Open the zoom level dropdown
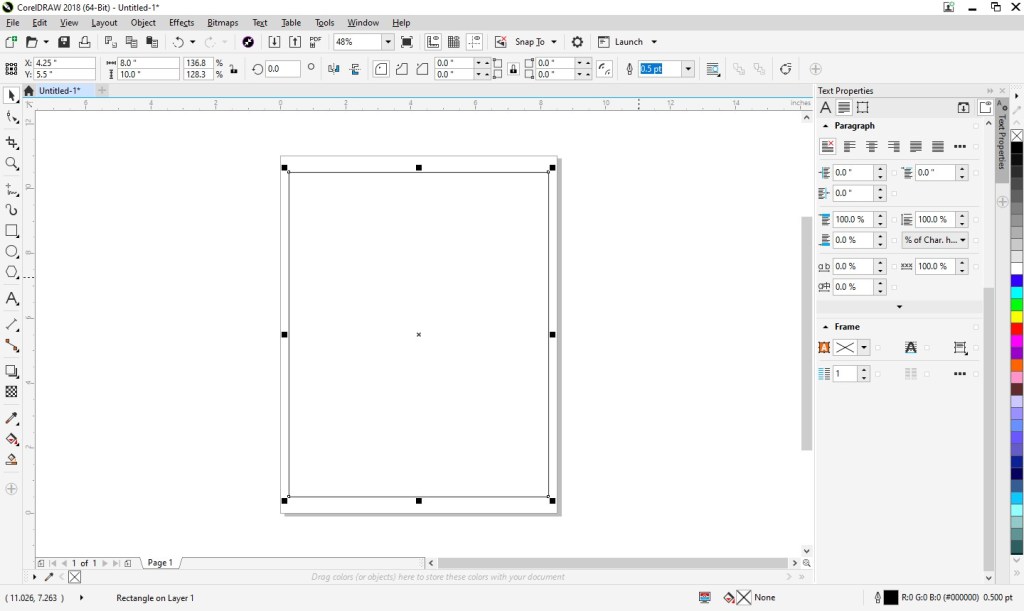 [x=388, y=42]
